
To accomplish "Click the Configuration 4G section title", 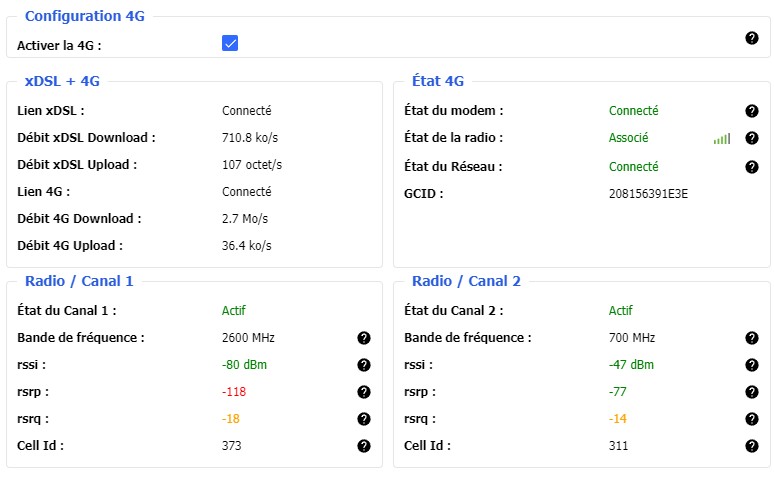I will click(85, 16).
